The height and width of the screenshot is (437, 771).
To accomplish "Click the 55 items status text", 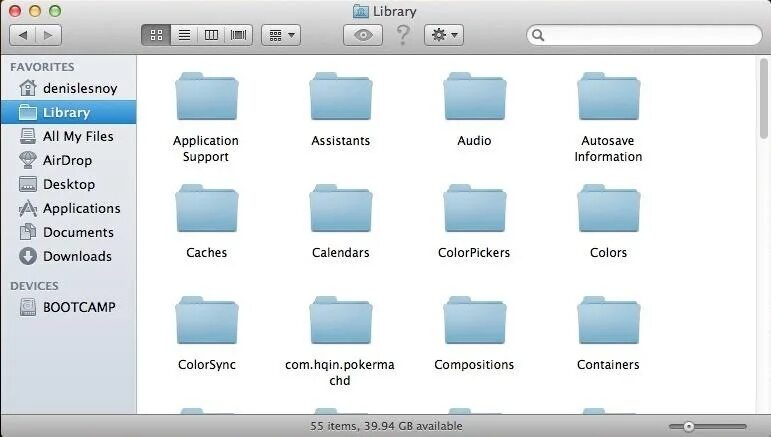I will click(x=386, y=426).
